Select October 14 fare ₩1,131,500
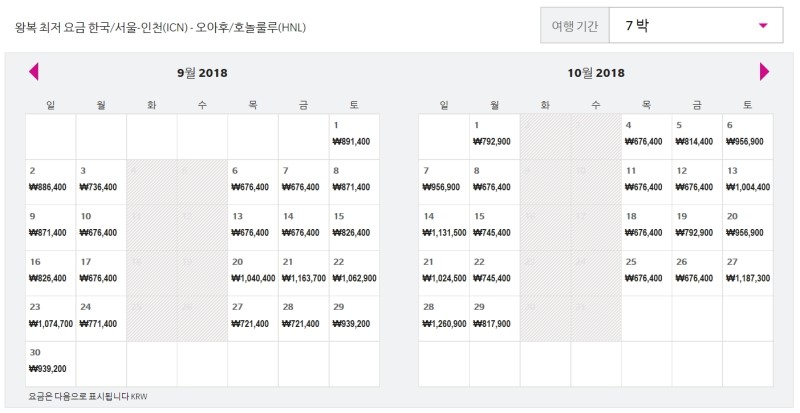 pos(444,227)
